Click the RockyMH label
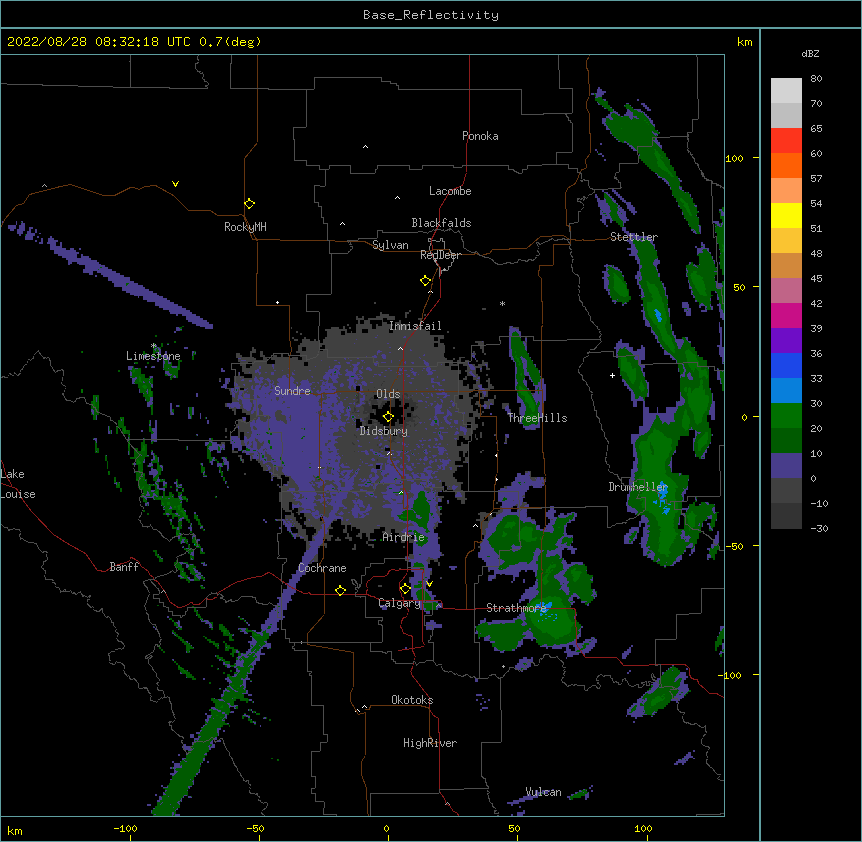Viewport: 862px width, 842px height. coord(245,227)
